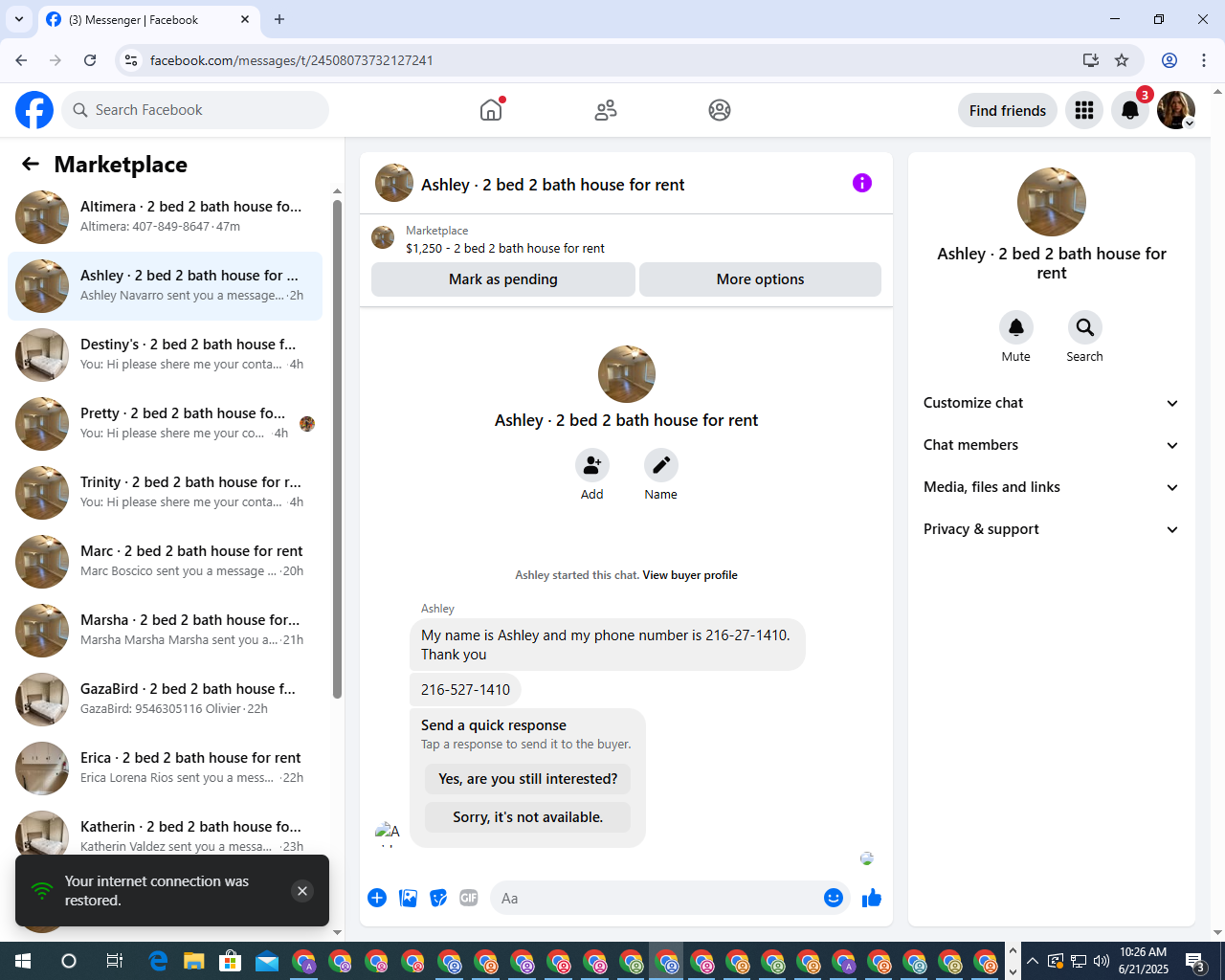Send quick reply 'Sorry, it's not available.'
The width and height of the screenshot is (1225, 980).
click(528, 817)
